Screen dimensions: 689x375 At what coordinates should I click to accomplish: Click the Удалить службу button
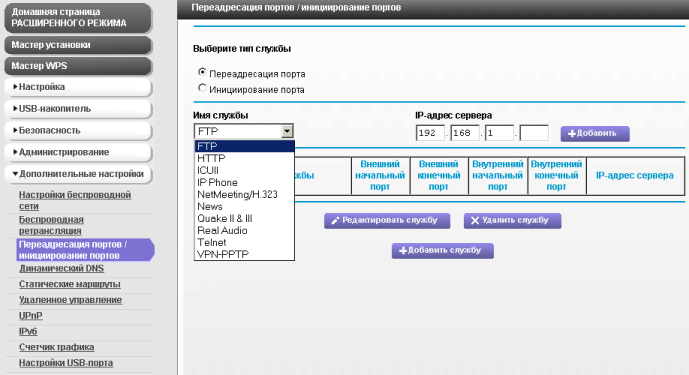click(512, 221)
